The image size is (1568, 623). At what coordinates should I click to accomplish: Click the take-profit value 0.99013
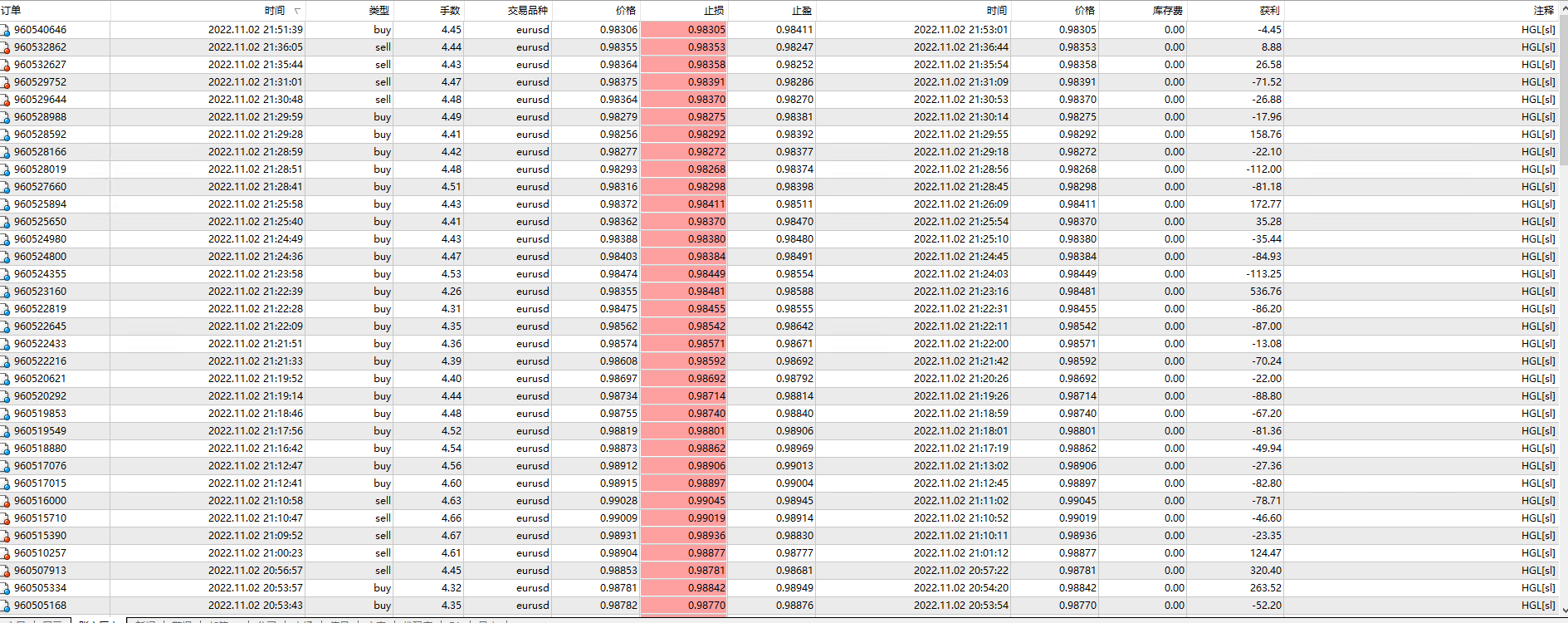coord(795,466)
